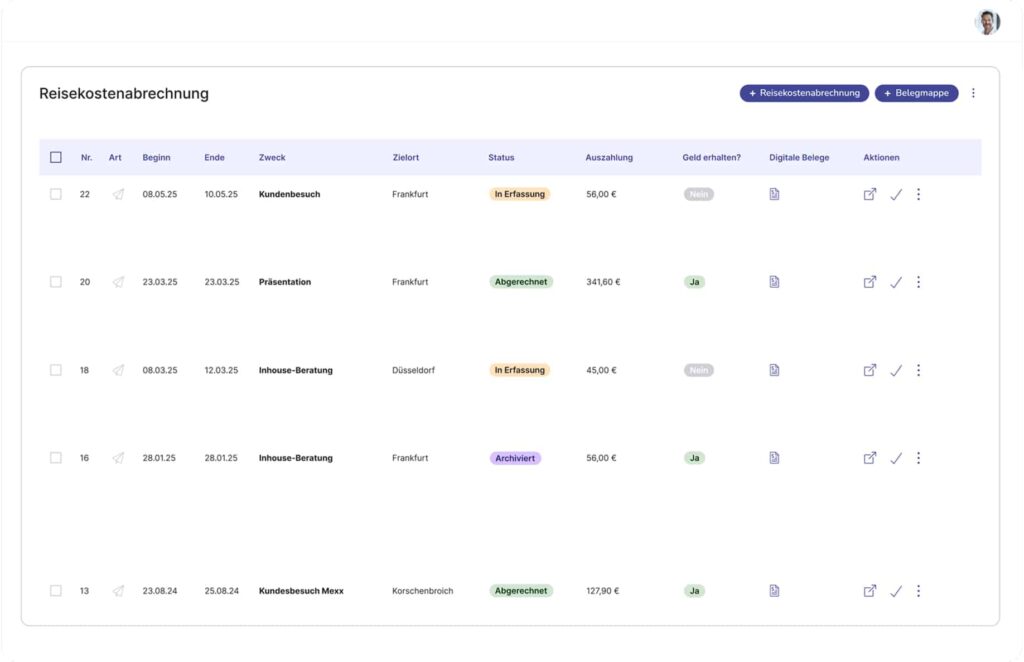The height and width of the screenshot is (662, 1024).
Task: Sort by the Ende column header
Action: click(x=214, y=157)
